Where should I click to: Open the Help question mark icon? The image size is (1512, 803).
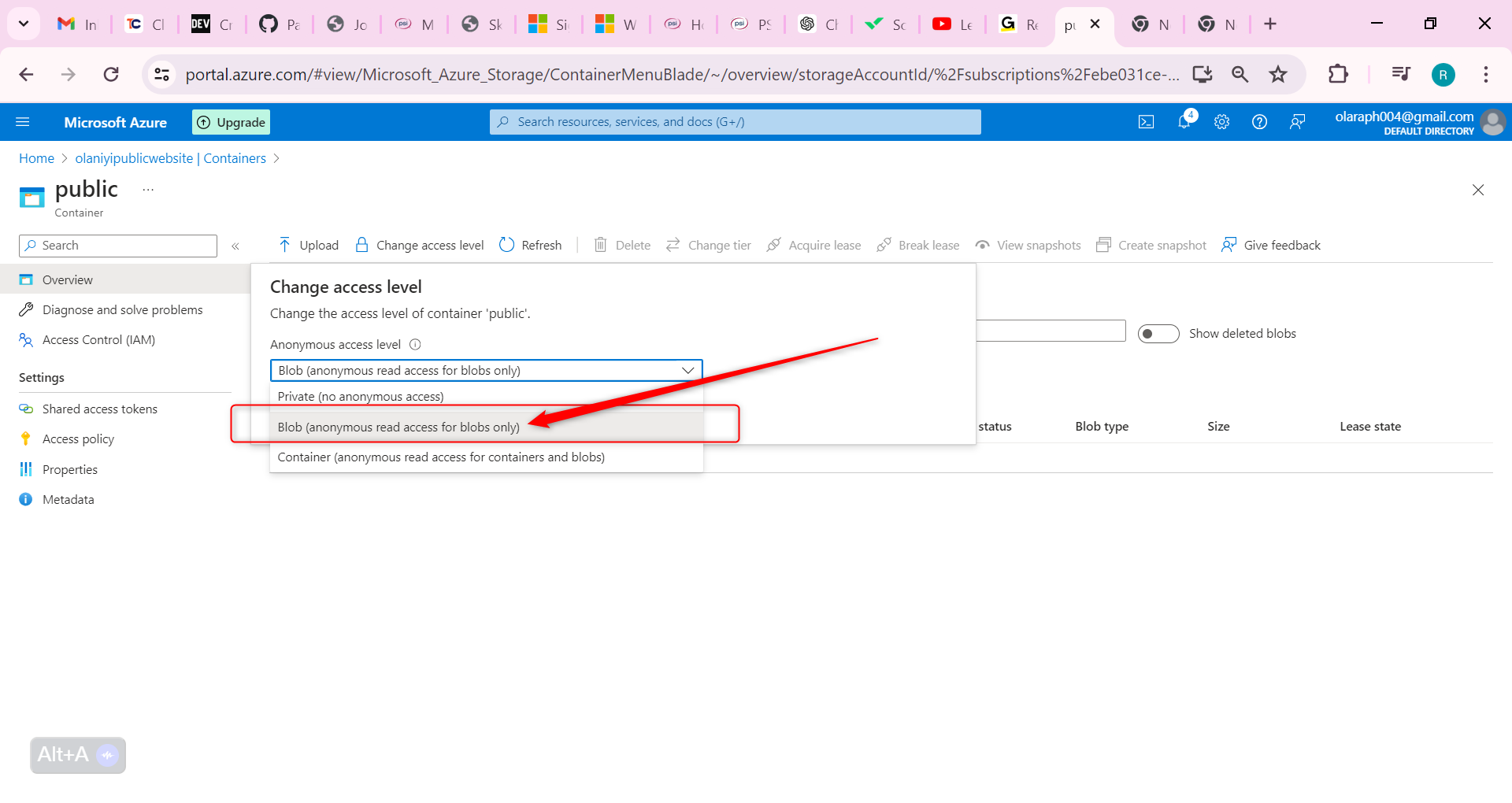1259,122
